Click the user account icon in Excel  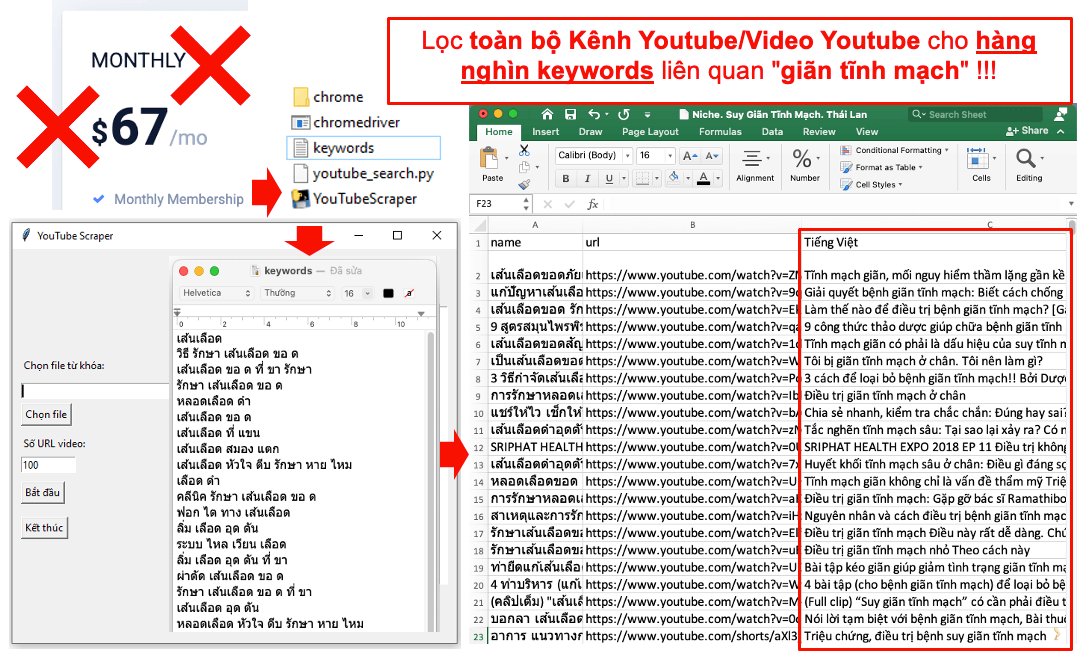click(1060, 114)
